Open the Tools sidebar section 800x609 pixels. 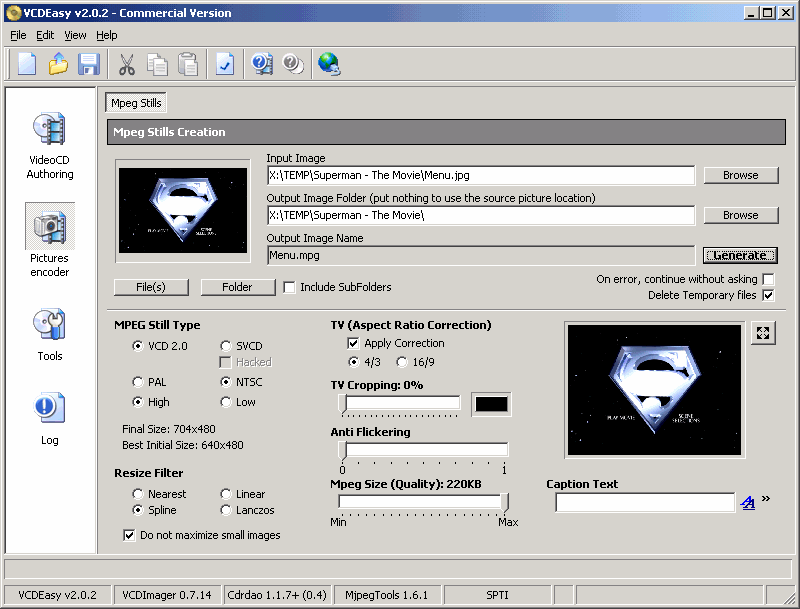coord(49,333)
